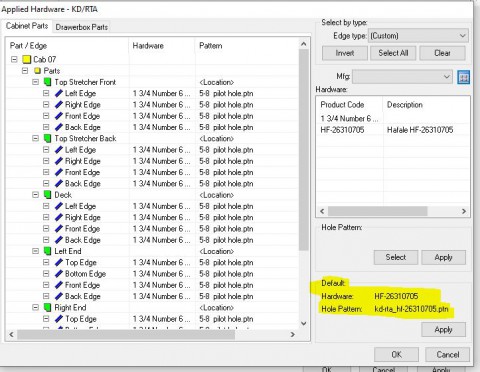Click the Select All button
Viewport: 480px width, 372px height.
click(393, 53)
